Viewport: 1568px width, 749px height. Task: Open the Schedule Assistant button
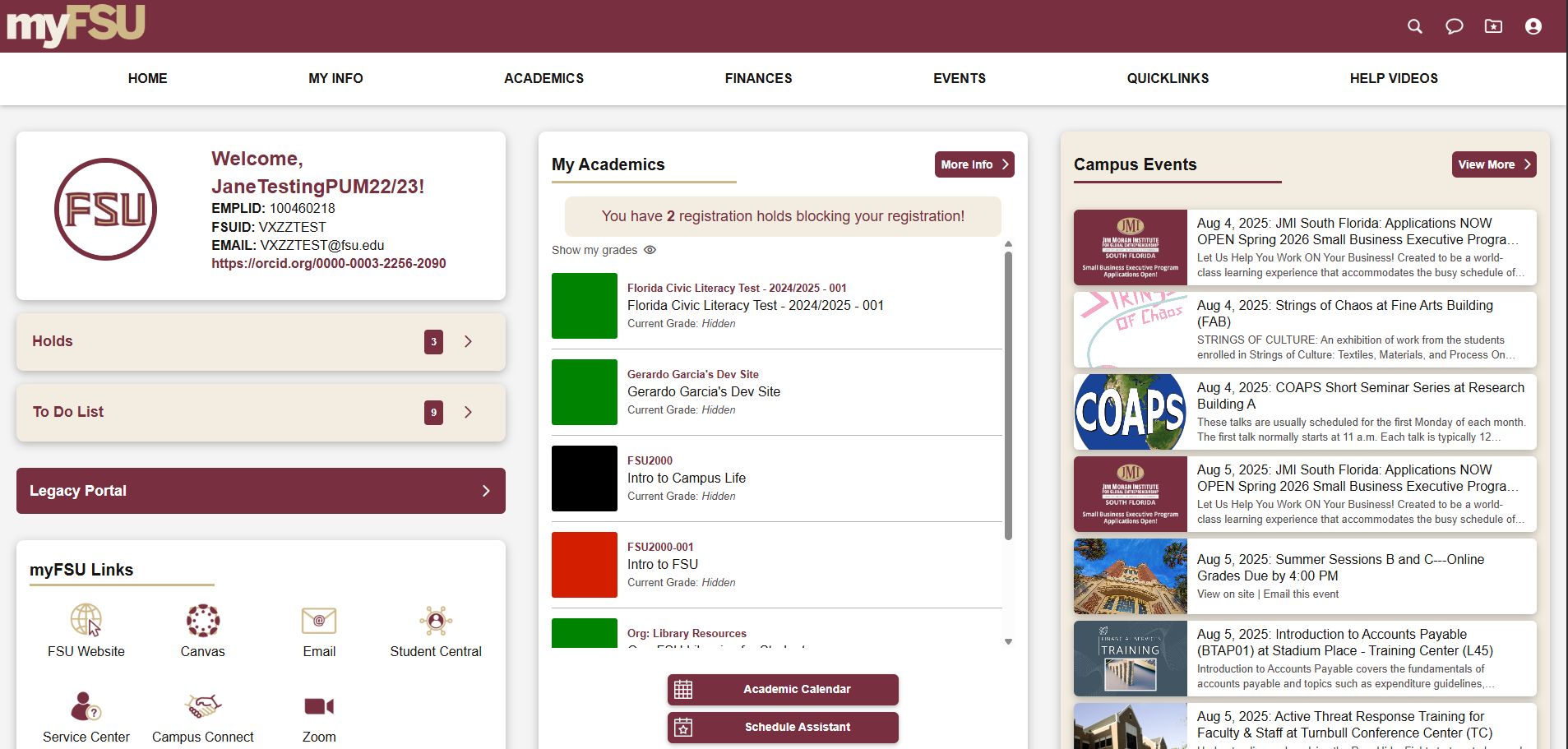(783, 727)
